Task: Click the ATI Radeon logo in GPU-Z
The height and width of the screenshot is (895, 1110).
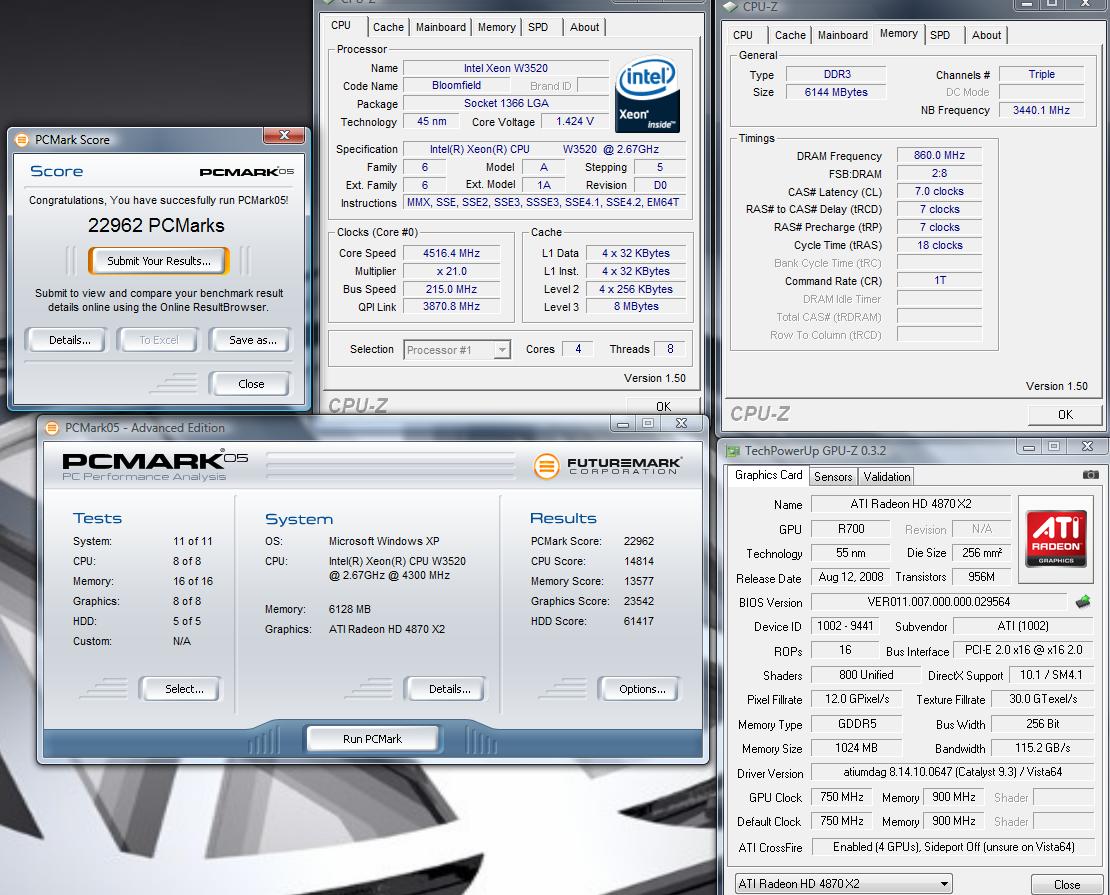Action: tap(1056, 538)
